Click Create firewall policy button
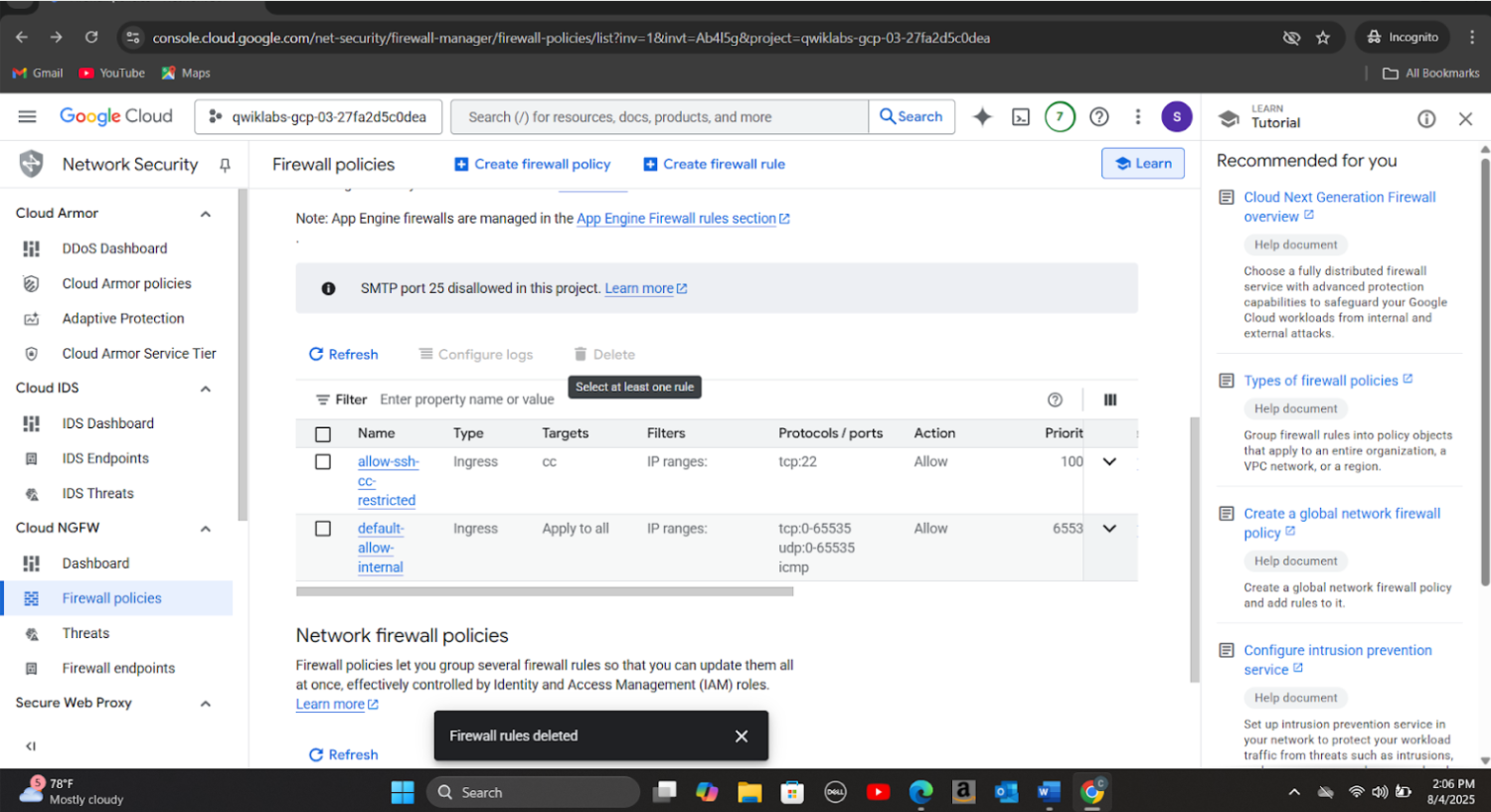1491x812 pixels. click(x=532, y=164)
